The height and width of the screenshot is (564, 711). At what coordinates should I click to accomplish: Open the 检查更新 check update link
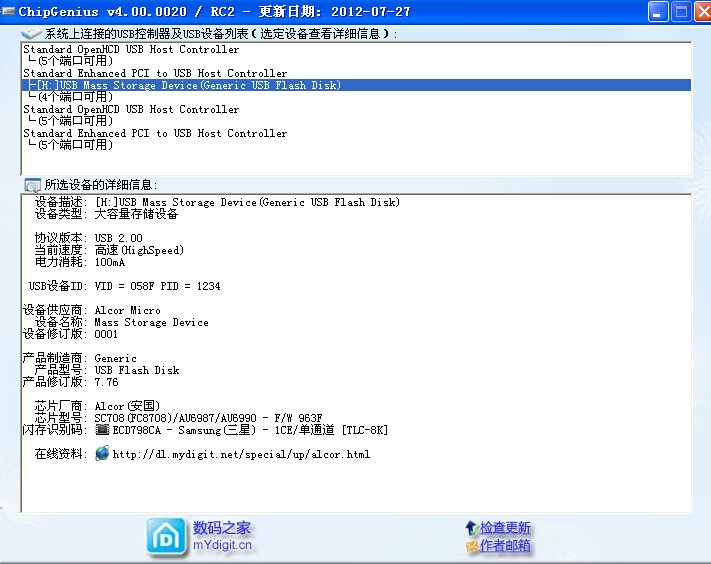tap(505, 528)
